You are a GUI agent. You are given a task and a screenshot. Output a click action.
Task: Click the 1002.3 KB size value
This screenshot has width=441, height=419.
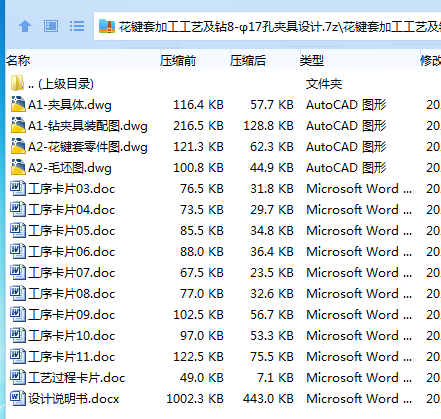tap(195, 399)
